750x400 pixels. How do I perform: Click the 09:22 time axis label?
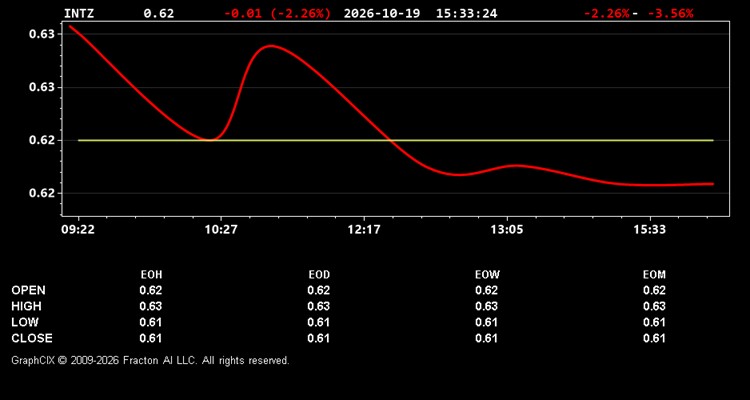tap(77, 230)
